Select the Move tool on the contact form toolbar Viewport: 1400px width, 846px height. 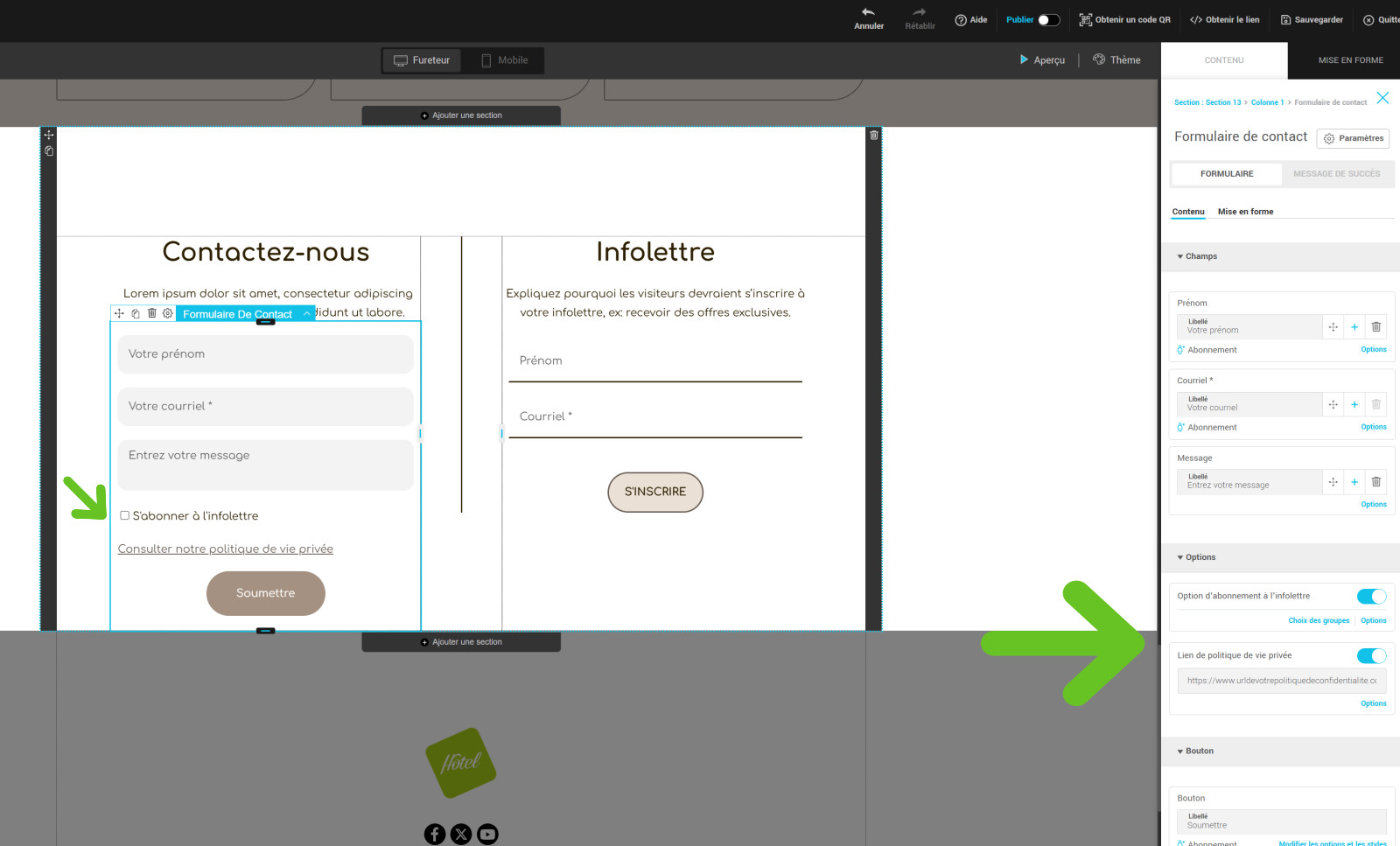click(x=118, y=312)
